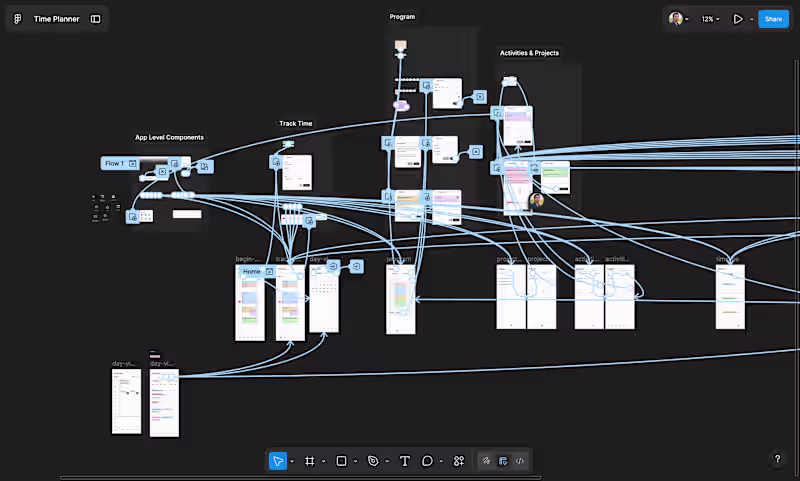Open the avatar dropdown arrow

click(687, 19)
